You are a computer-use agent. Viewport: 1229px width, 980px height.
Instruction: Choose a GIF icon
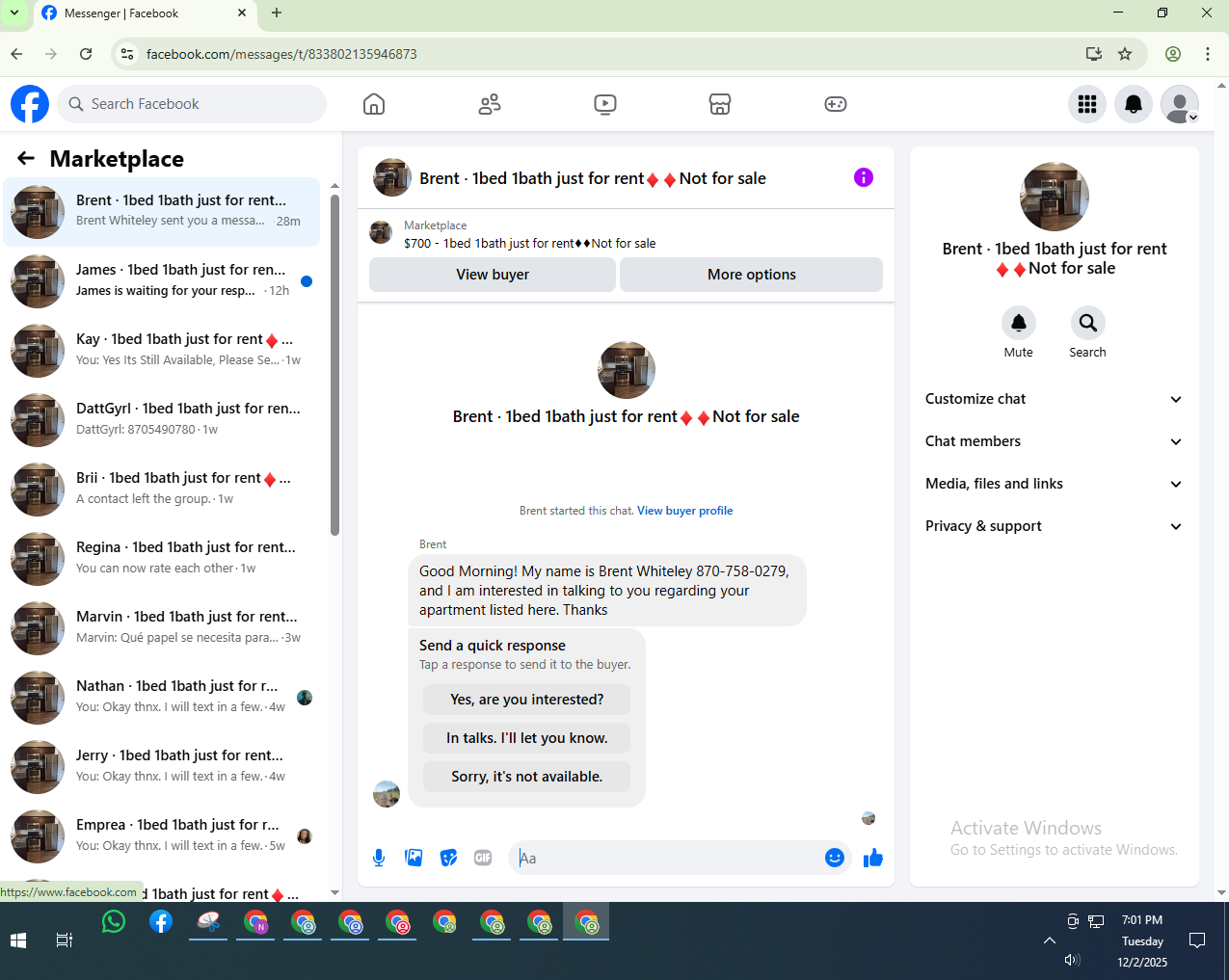pyautogui.click(x=483, y=858)
